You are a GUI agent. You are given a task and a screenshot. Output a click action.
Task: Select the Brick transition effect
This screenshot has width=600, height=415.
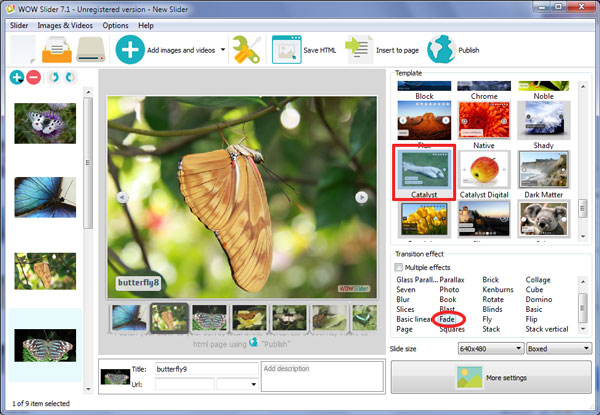click(491, 280)
